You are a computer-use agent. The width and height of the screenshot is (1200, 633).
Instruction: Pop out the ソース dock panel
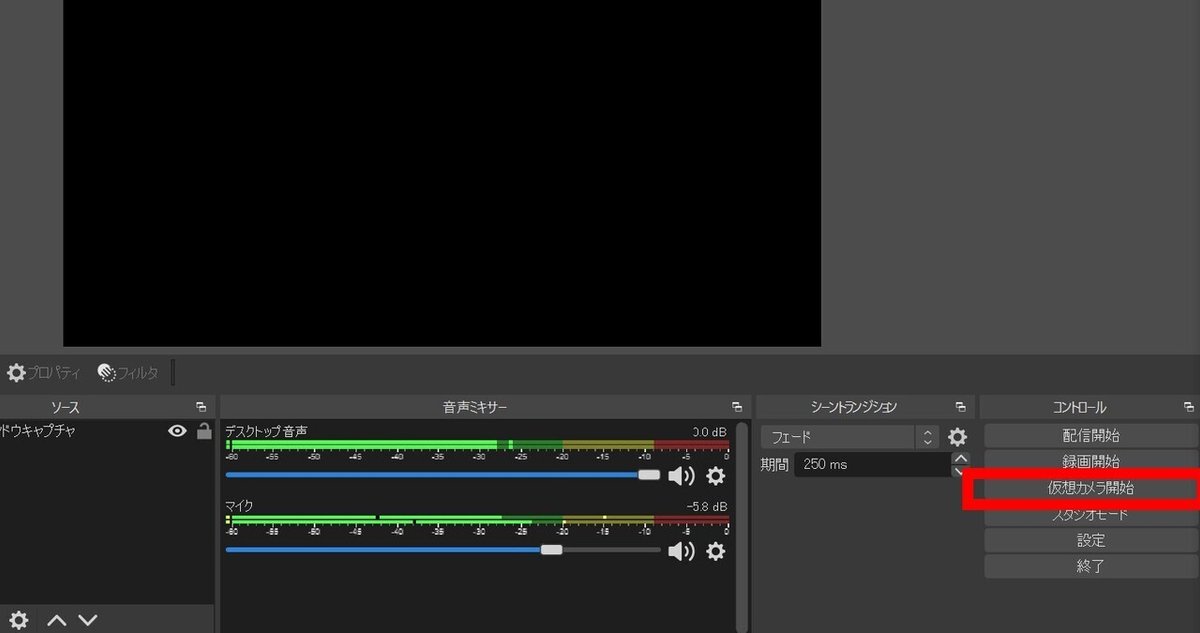point(201,407)
